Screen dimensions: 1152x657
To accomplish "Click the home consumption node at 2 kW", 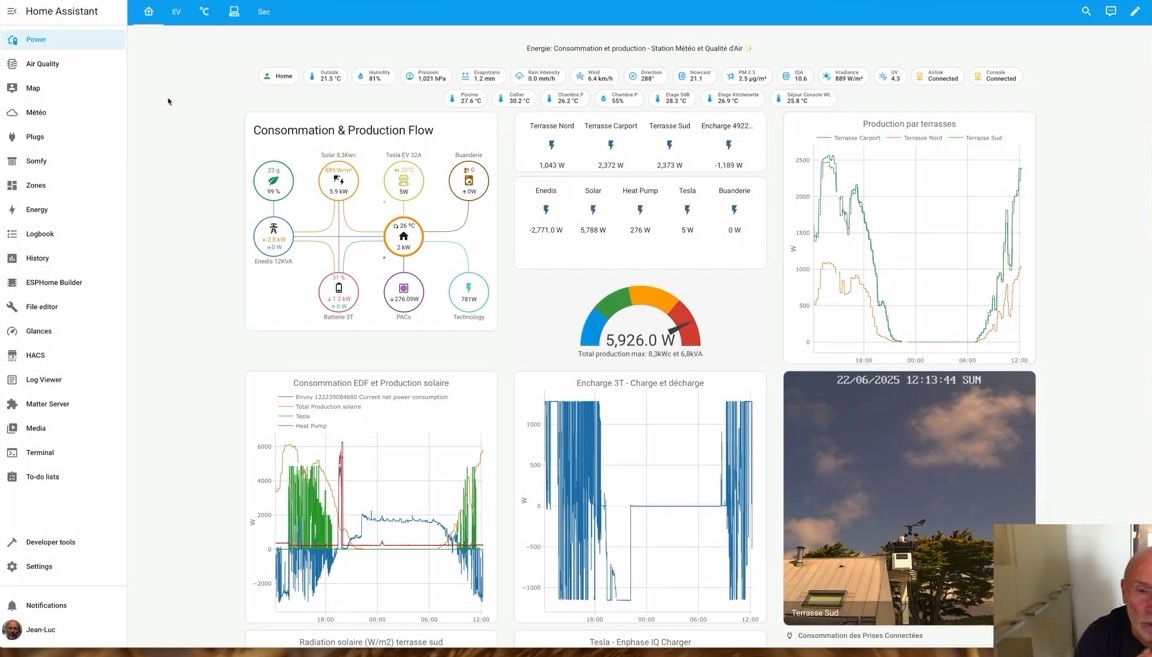I will 403,236.
